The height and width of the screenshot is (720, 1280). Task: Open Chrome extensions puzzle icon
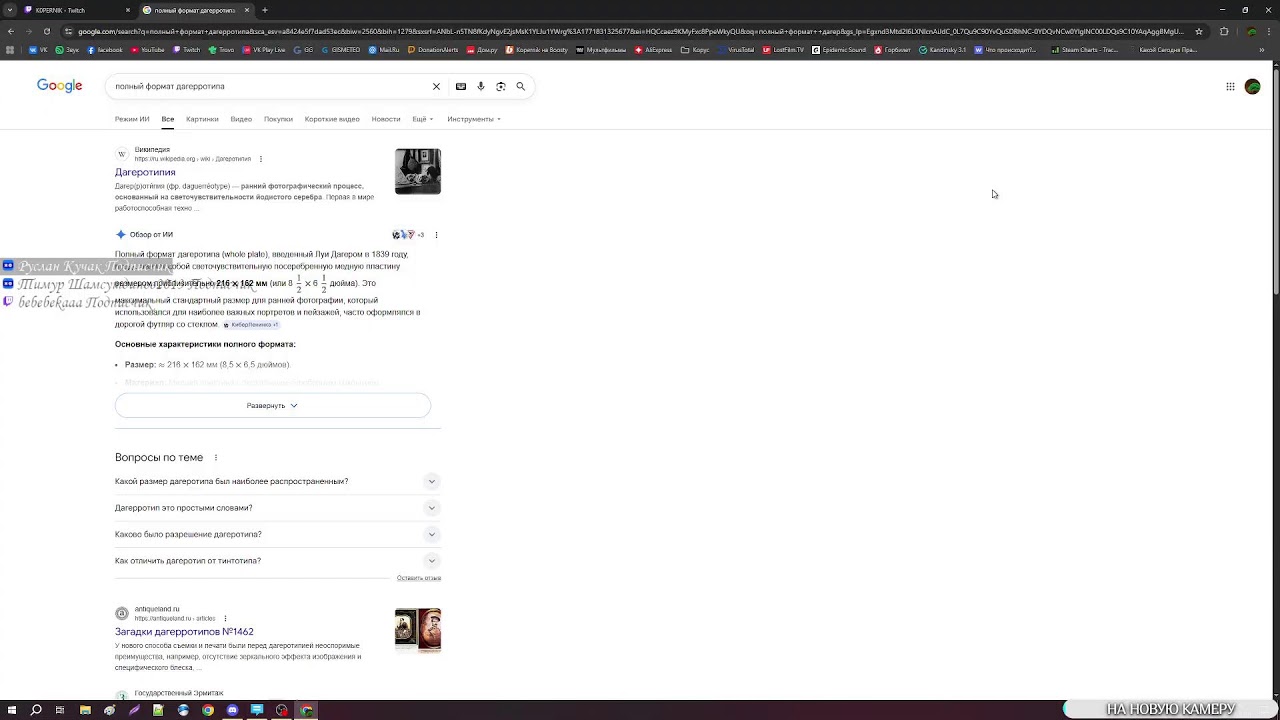pyautogui.click(x=1224, y=31)
